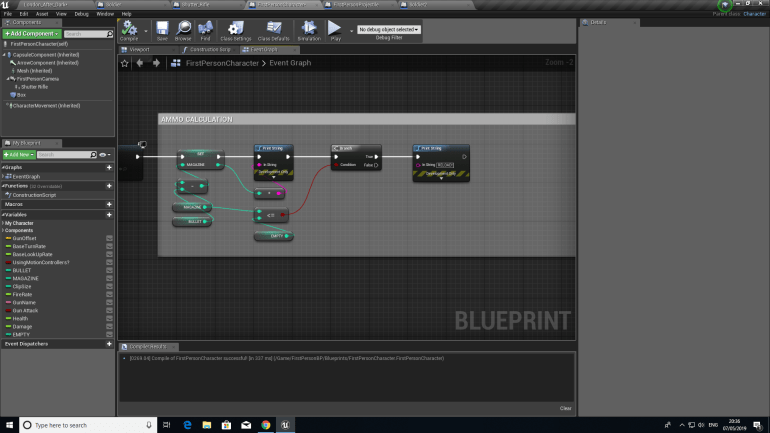Click the first Print String node header

coord(274,148)
